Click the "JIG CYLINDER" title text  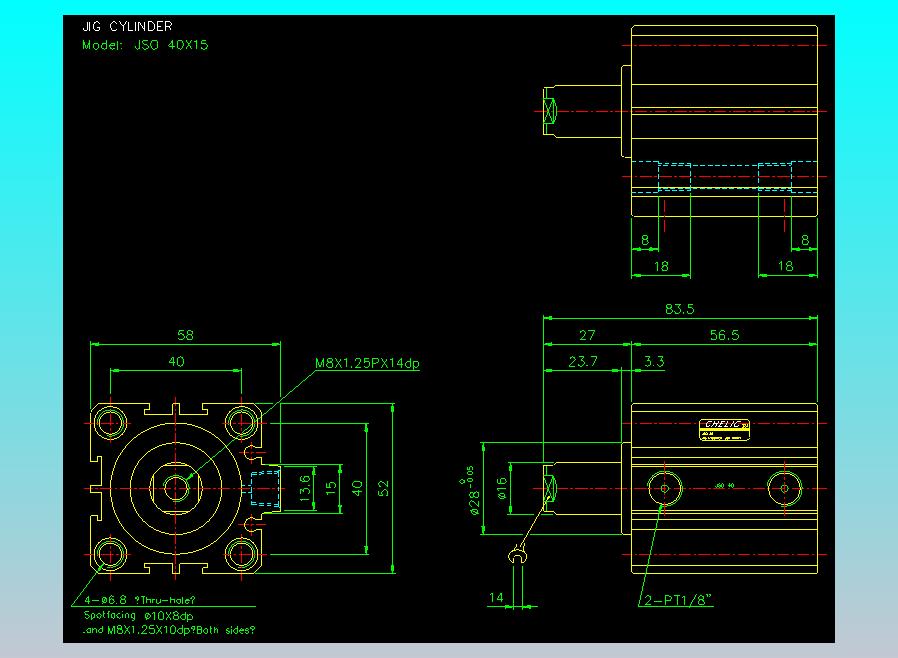pos(127,26)
